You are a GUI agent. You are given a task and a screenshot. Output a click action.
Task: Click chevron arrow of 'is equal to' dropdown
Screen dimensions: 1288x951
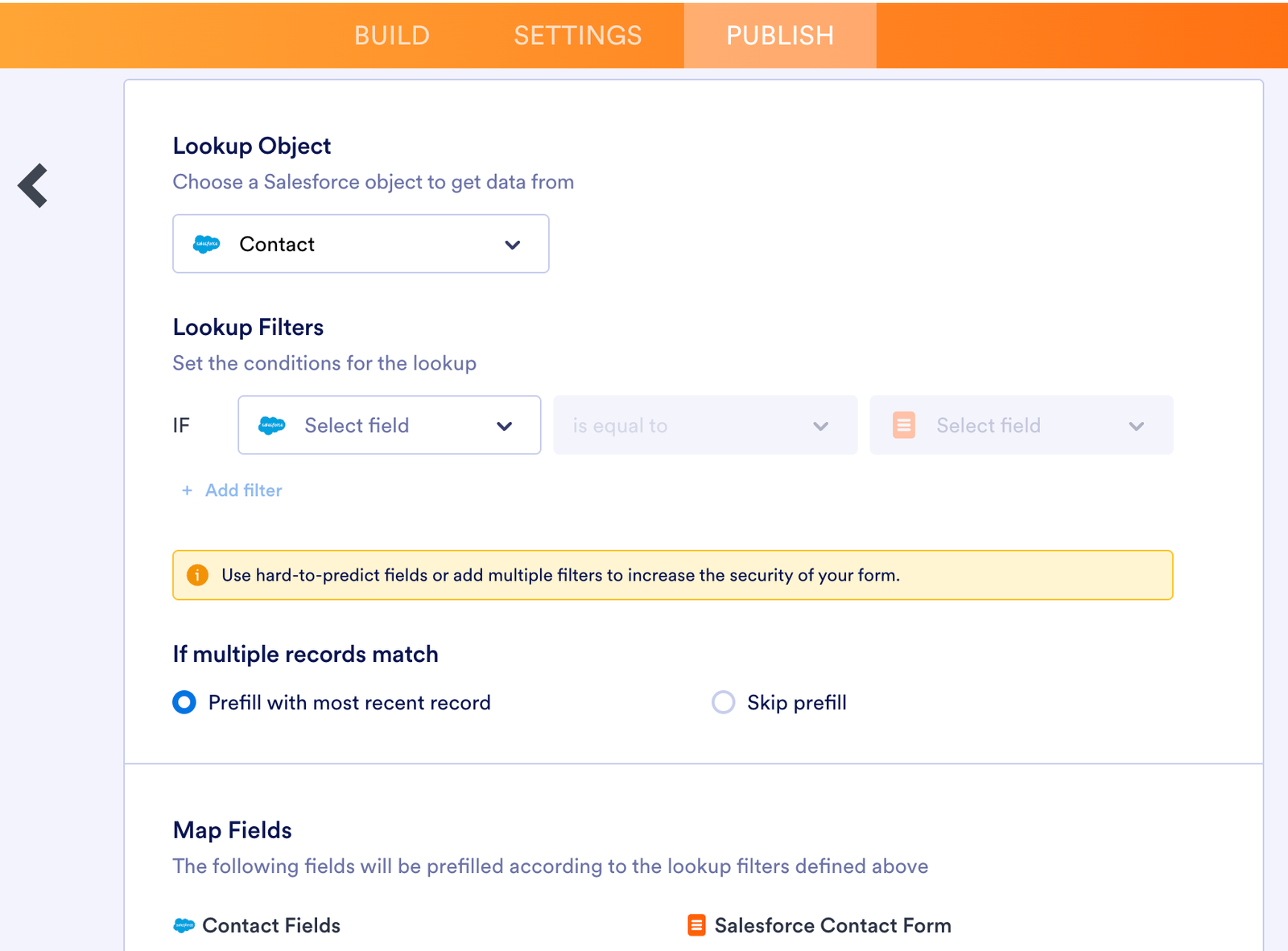(x=821, y=426)
